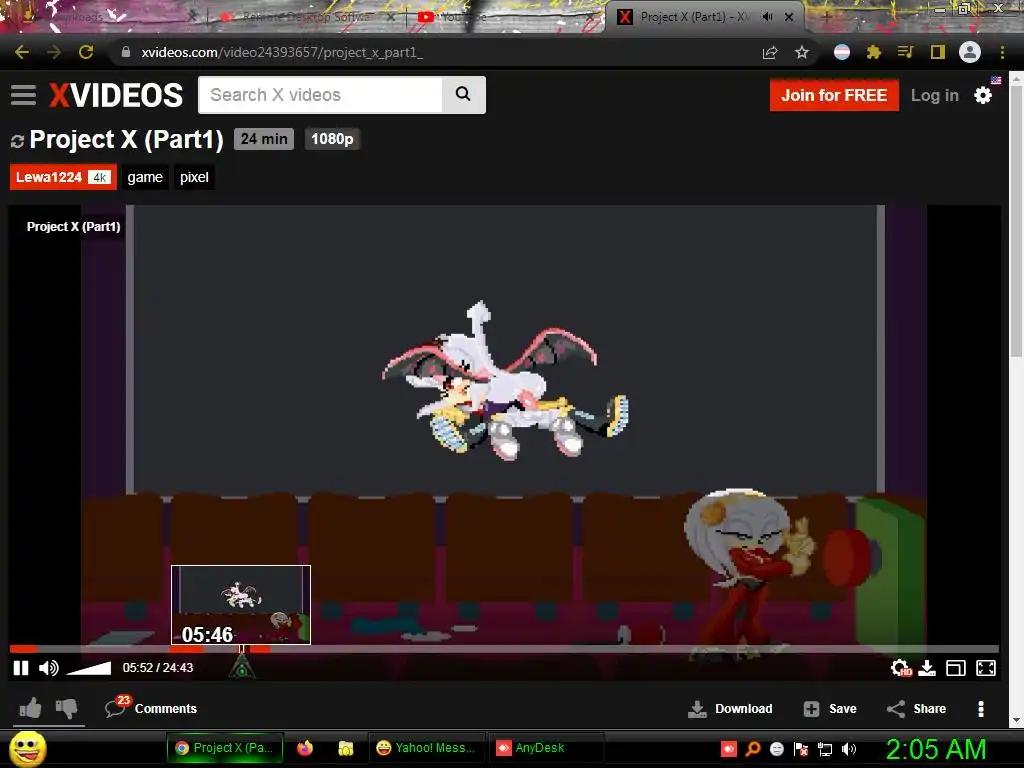1024x768 pixels.
Task: Open the smiley Start button
Action: (27, 748)
